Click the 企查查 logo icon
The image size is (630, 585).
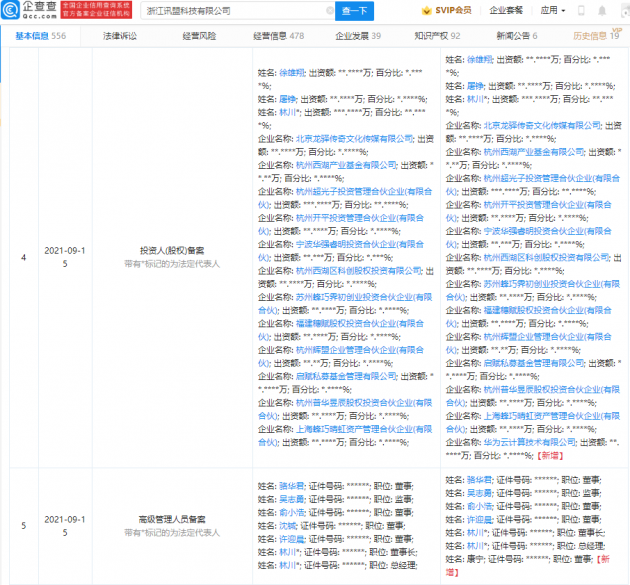(16, 11)
